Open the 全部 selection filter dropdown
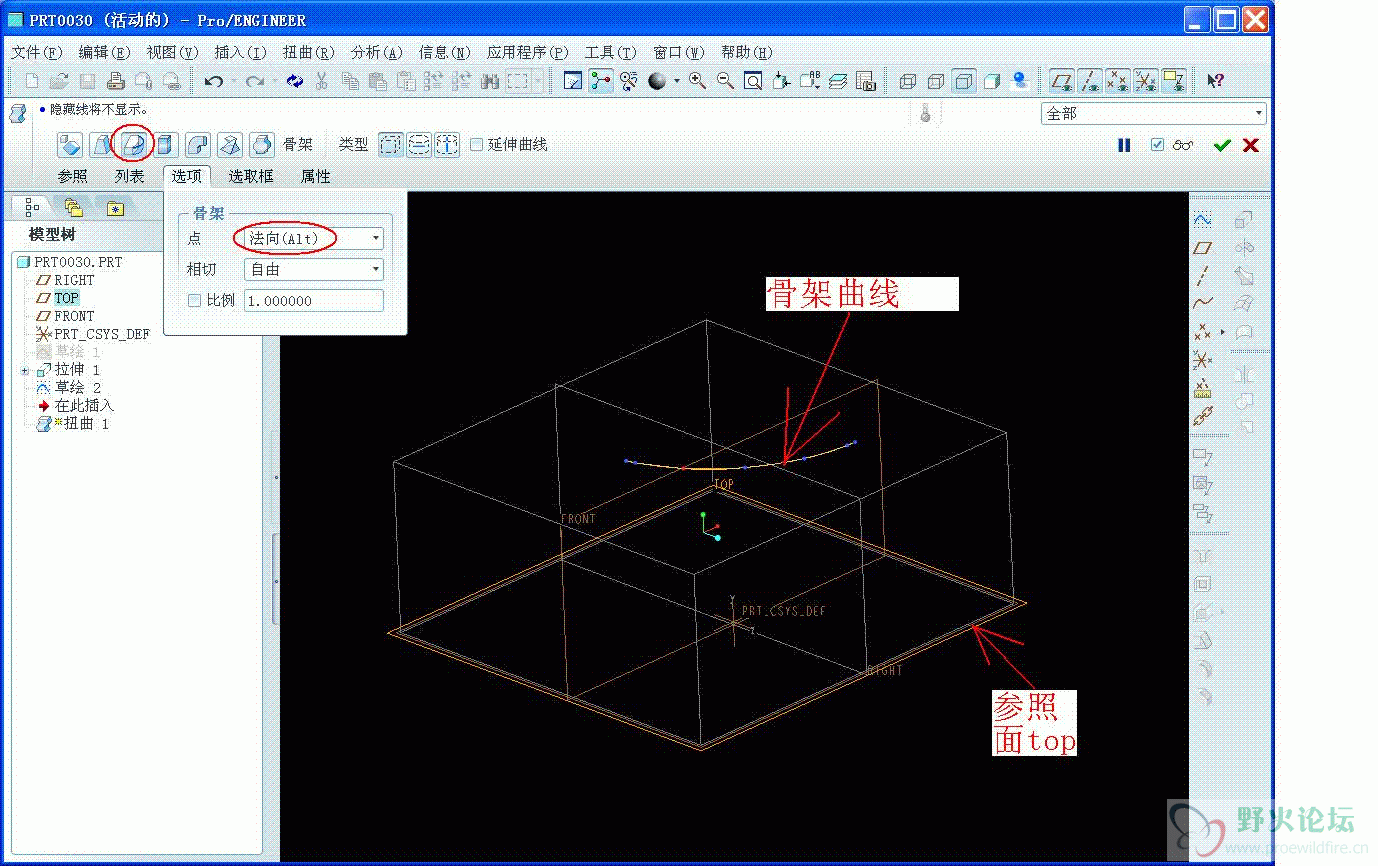Image resolution: width=1378 pixels, height=866 pixels. click(1154, 113)
